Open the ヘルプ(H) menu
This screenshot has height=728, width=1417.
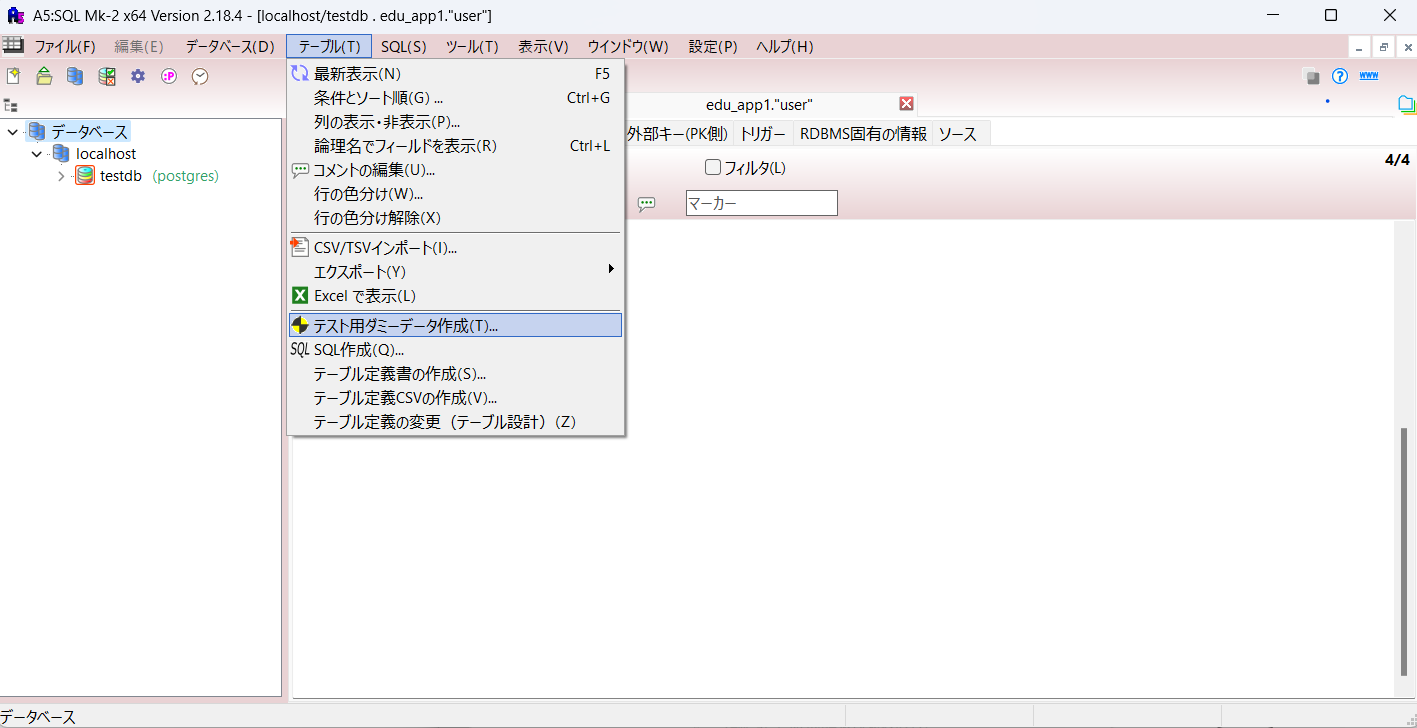tap(785, 47)
